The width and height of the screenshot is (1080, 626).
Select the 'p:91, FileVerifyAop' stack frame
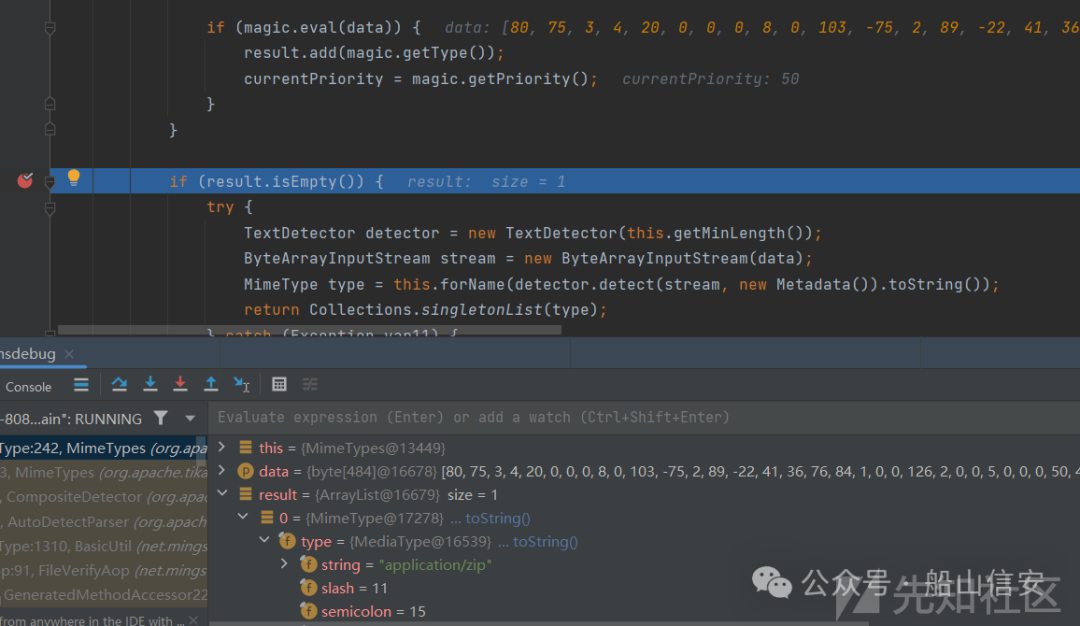point(103,570)
